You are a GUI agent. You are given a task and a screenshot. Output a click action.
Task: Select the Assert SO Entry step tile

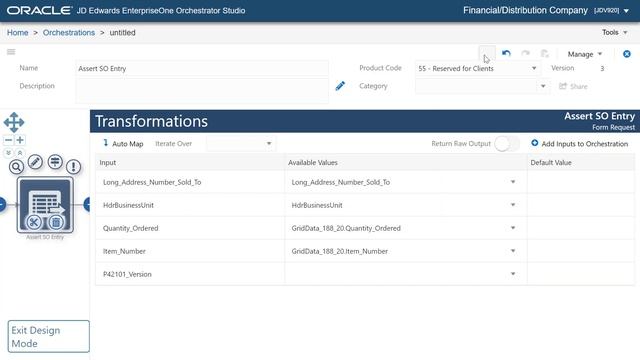[x=45, y=204]
